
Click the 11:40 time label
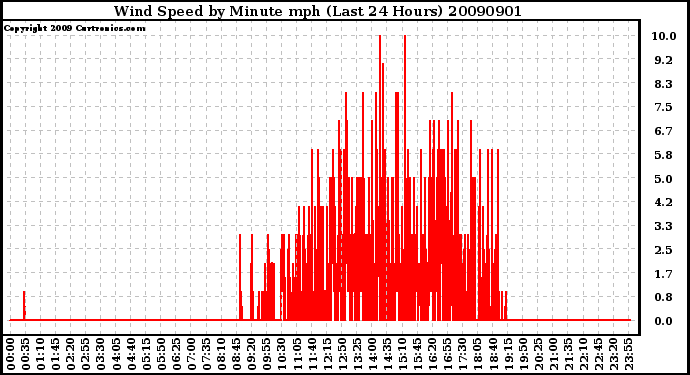(x=312, y=354)
